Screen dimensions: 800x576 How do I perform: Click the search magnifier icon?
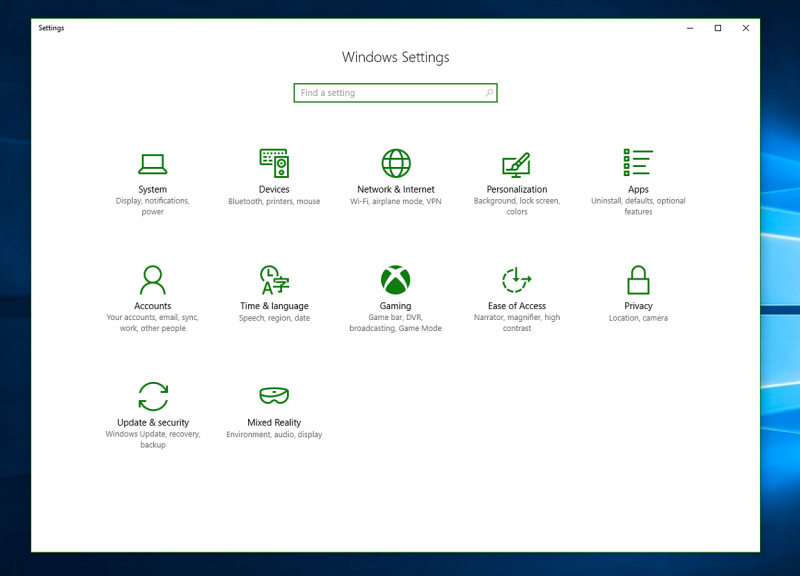click(489, 93)
